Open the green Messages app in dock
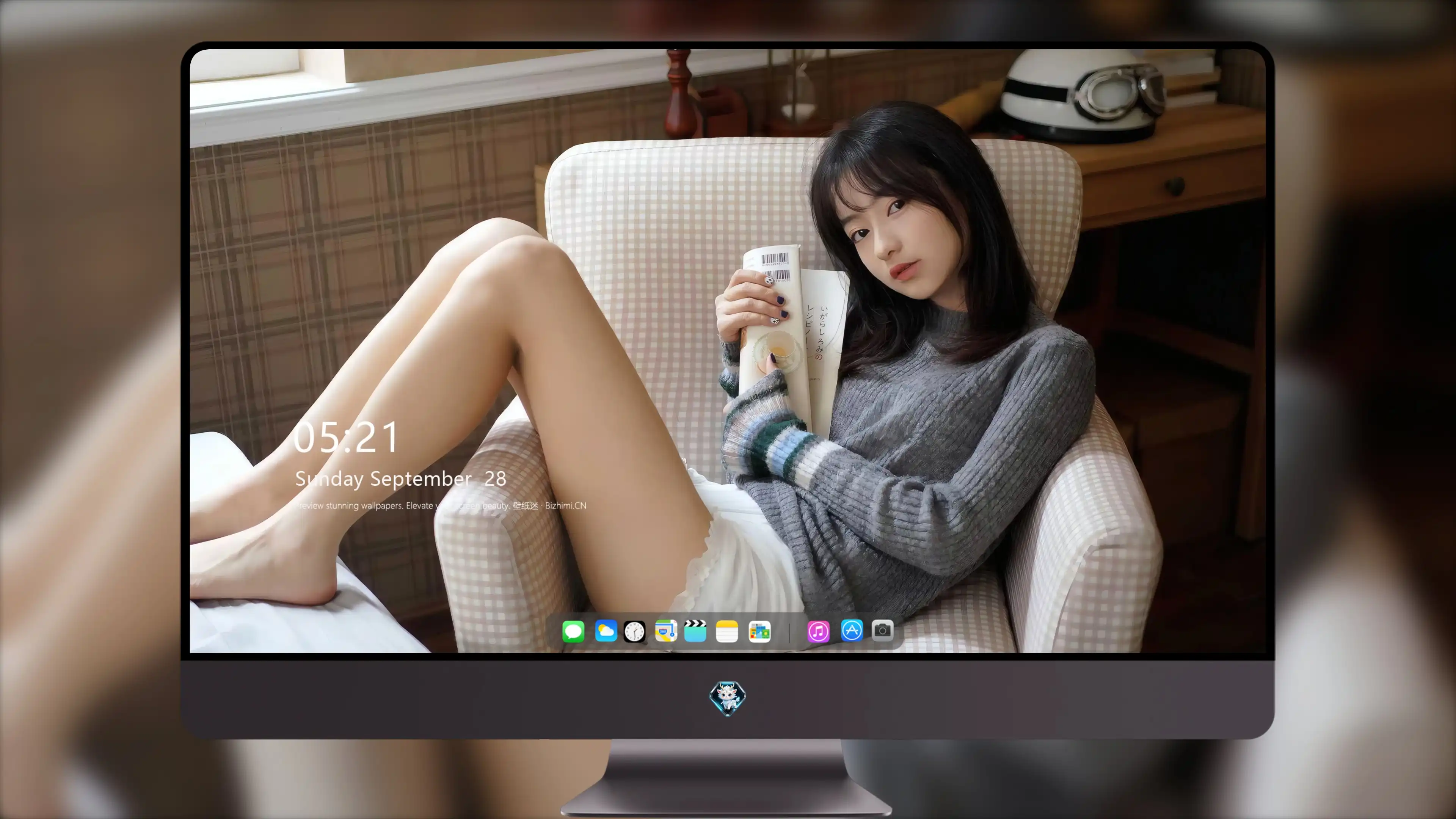Screen dimensions: 1456x819 [573, 631]
